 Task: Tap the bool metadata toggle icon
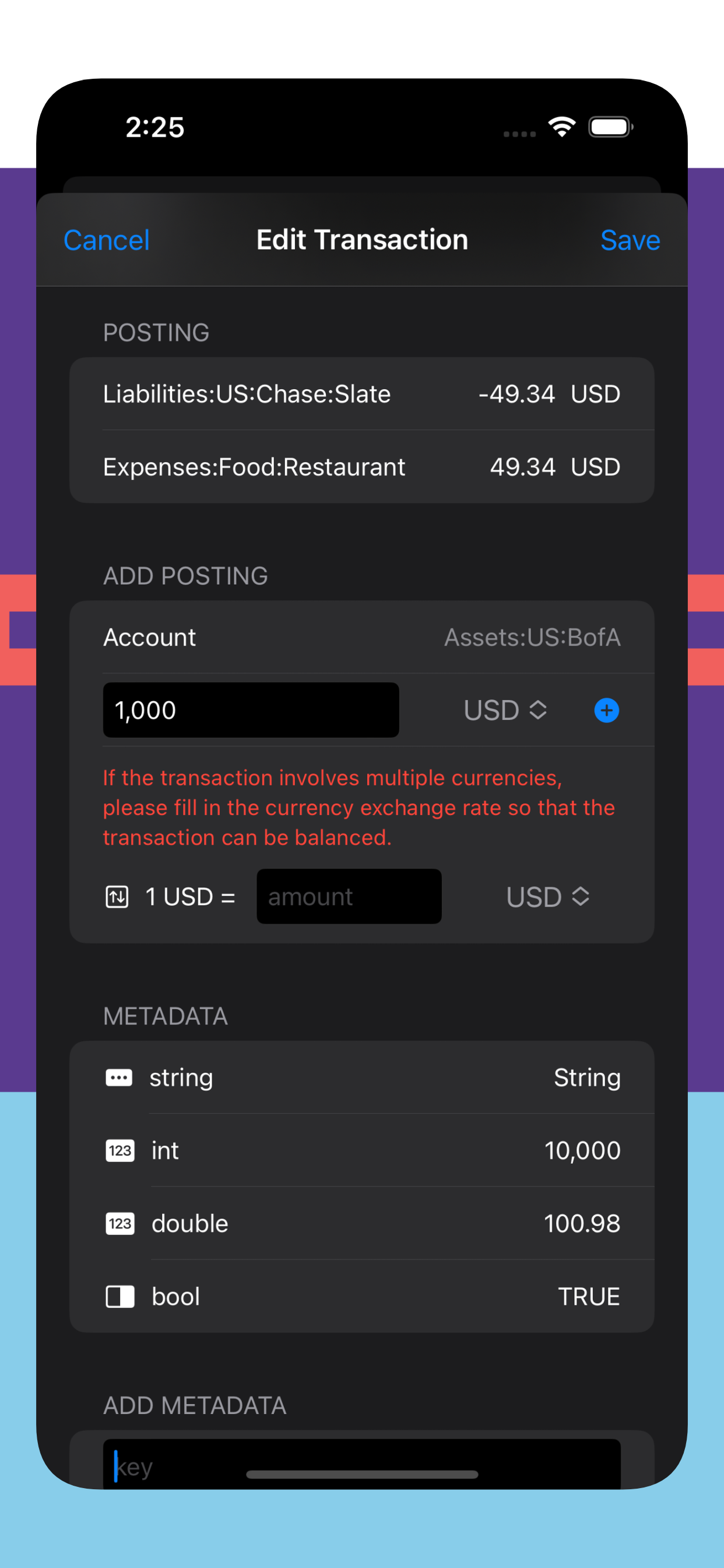[x=120, y=1297]
